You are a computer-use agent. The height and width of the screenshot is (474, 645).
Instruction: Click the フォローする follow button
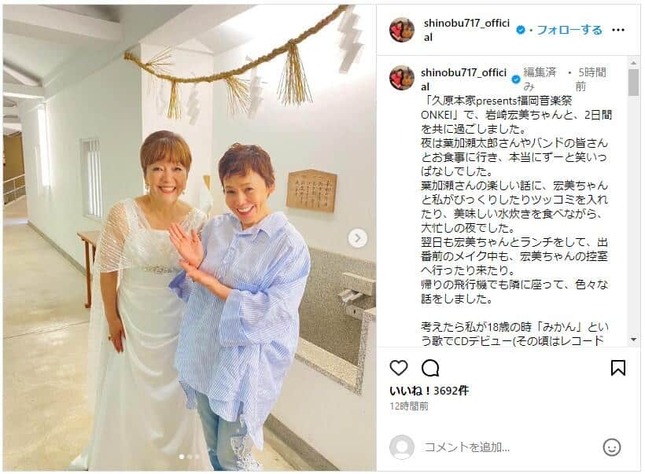[569, 30]
